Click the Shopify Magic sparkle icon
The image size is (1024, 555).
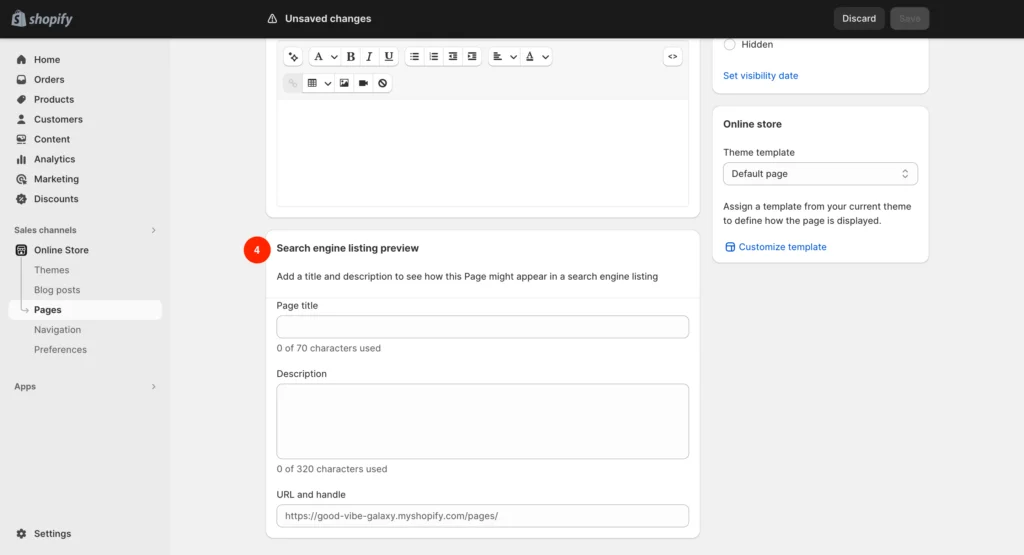point(293,57)
